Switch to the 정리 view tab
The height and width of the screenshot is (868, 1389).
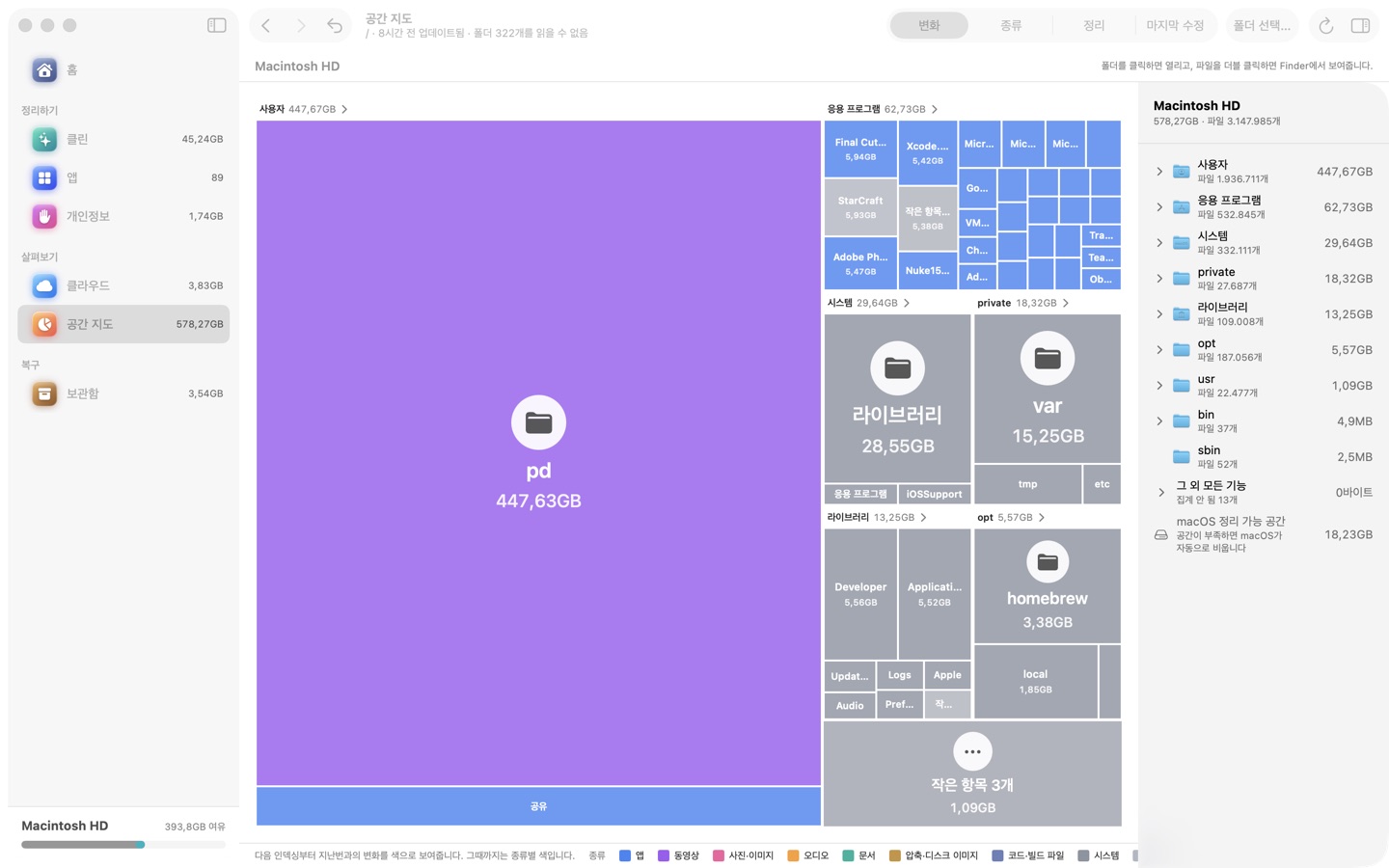pyautogui.click(x=1094, y=26)
